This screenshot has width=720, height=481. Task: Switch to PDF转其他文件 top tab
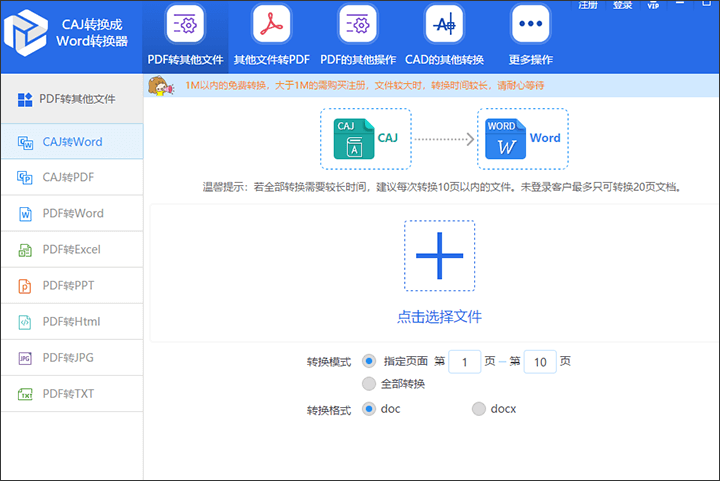185,37
